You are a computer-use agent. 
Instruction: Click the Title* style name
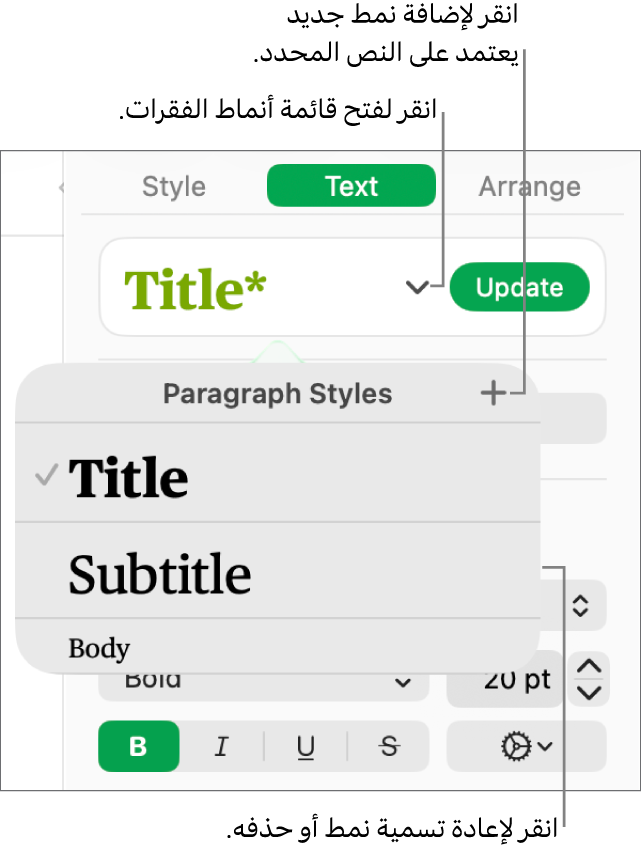click(196, 289)
